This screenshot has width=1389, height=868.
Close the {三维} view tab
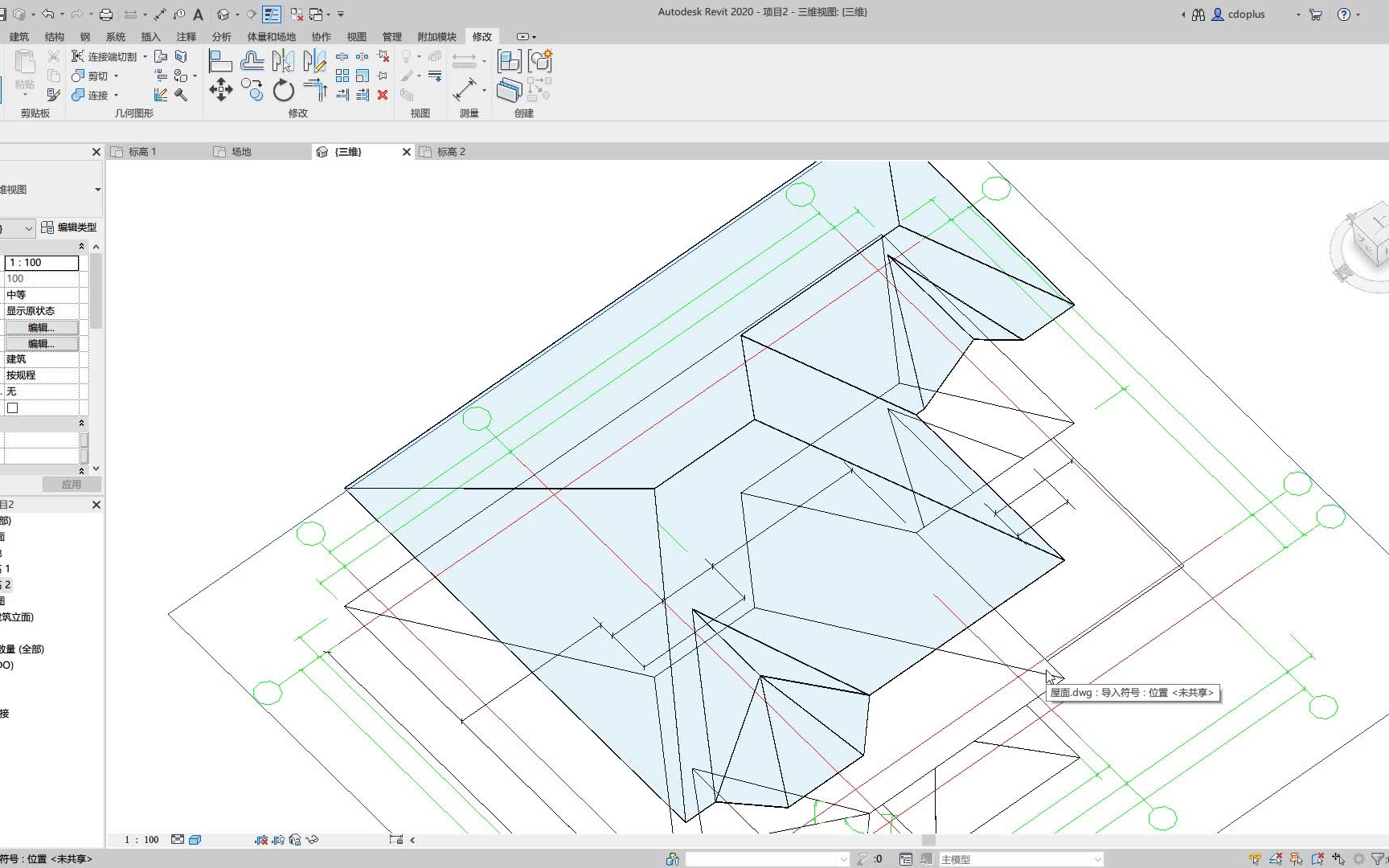click(x=406, y=152)
